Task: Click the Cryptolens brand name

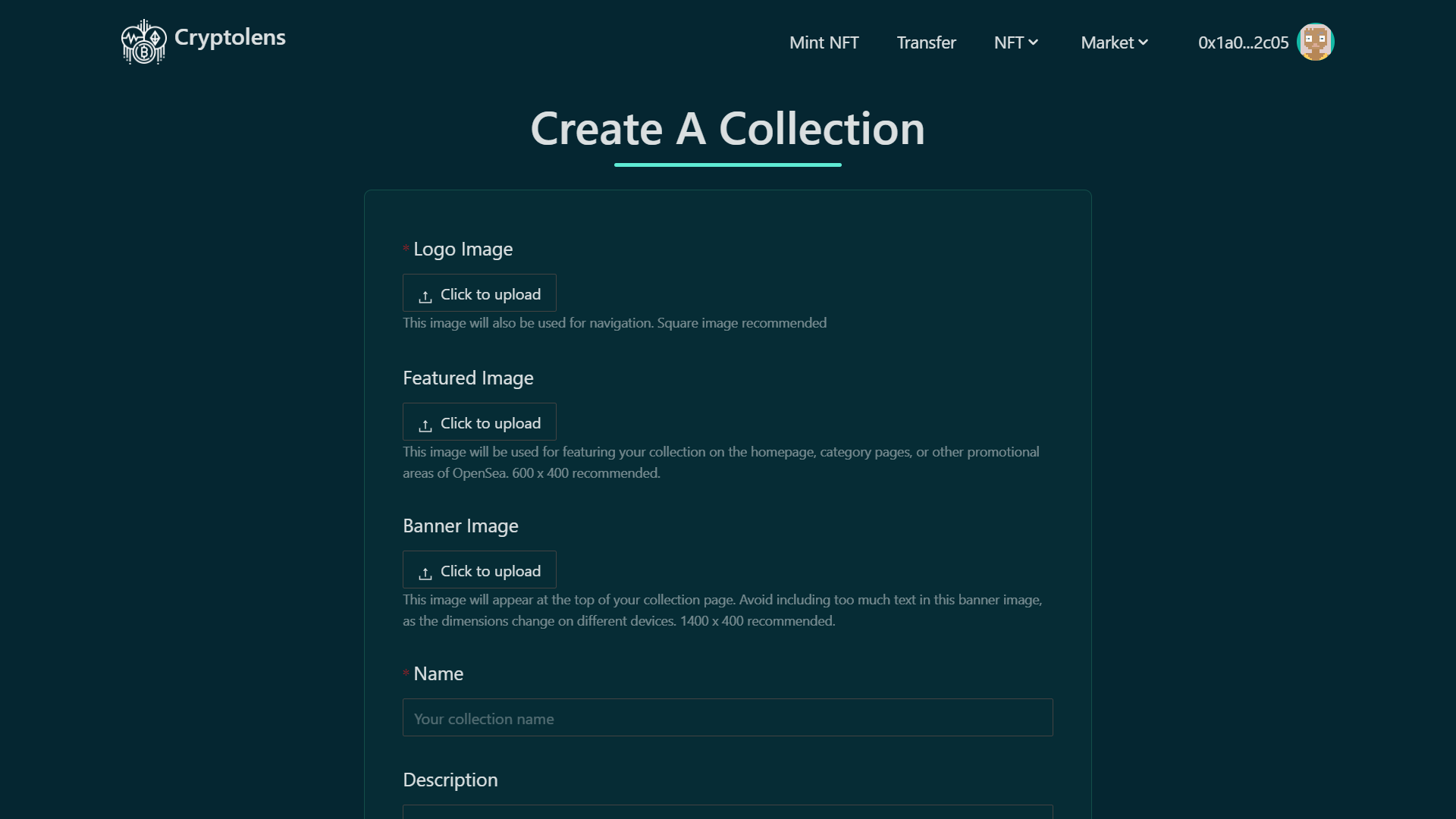Action: pyautogui.click(x=230, y=37)
